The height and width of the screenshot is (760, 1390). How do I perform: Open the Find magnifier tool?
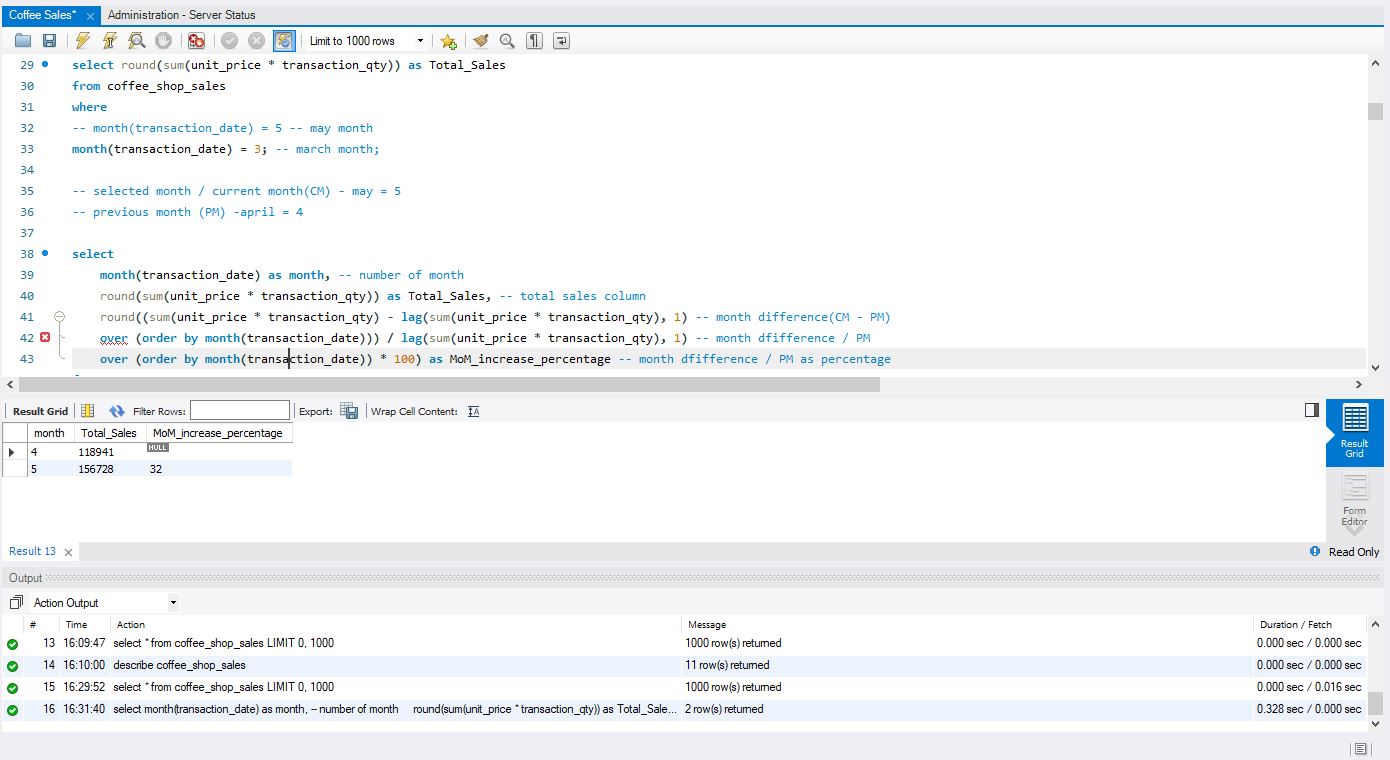(507, 41)
